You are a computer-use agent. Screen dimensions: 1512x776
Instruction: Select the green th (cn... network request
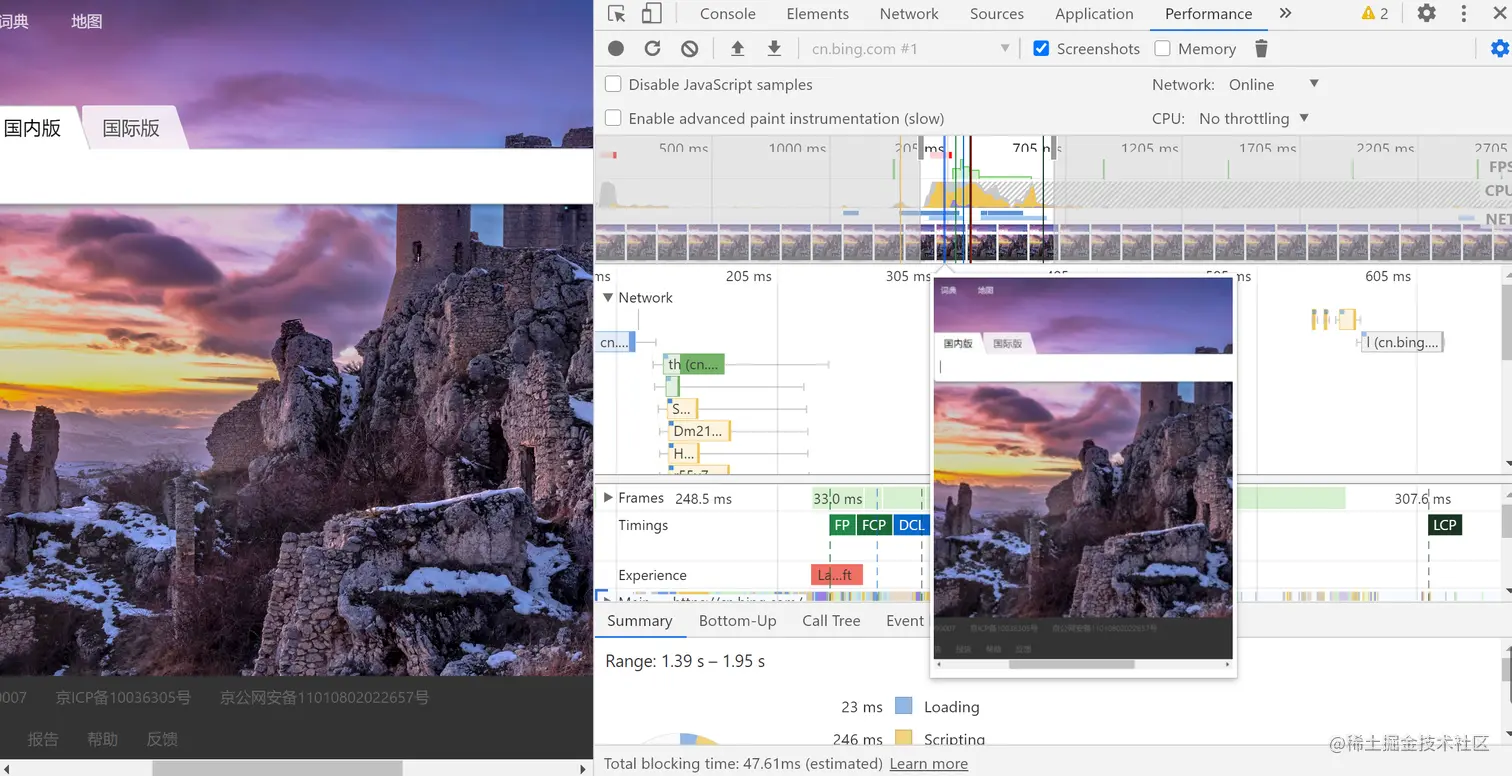tap(693, 364)
